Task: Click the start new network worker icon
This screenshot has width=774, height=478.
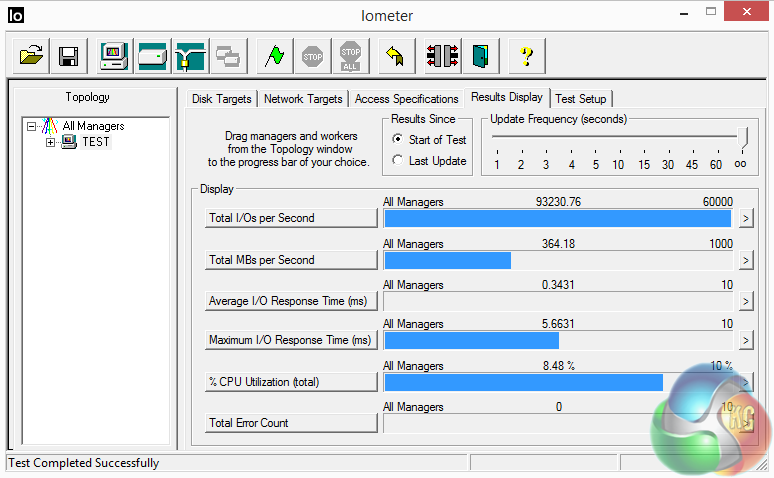Action: (191, 56)
